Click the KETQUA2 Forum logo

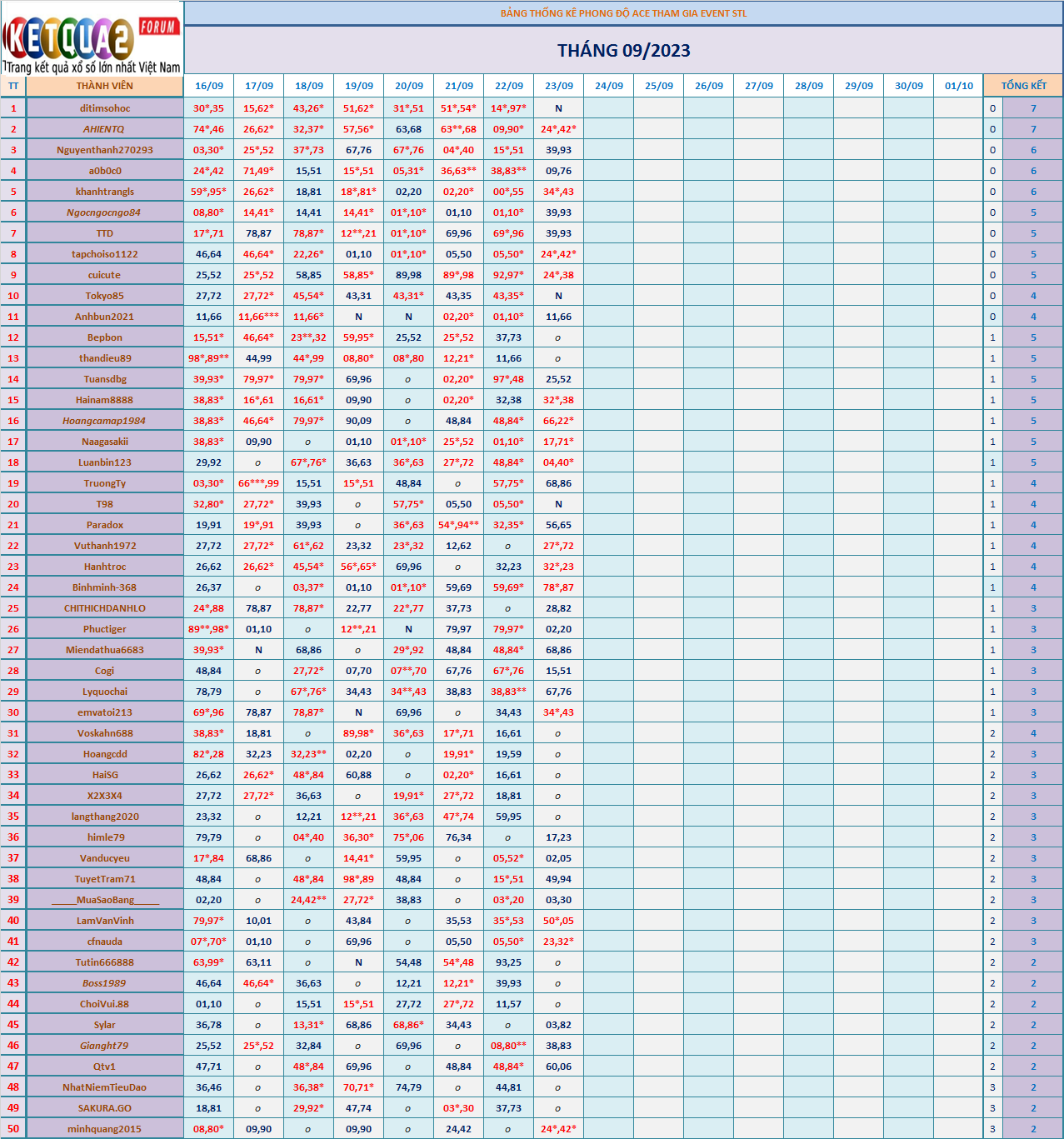point(92,38)
